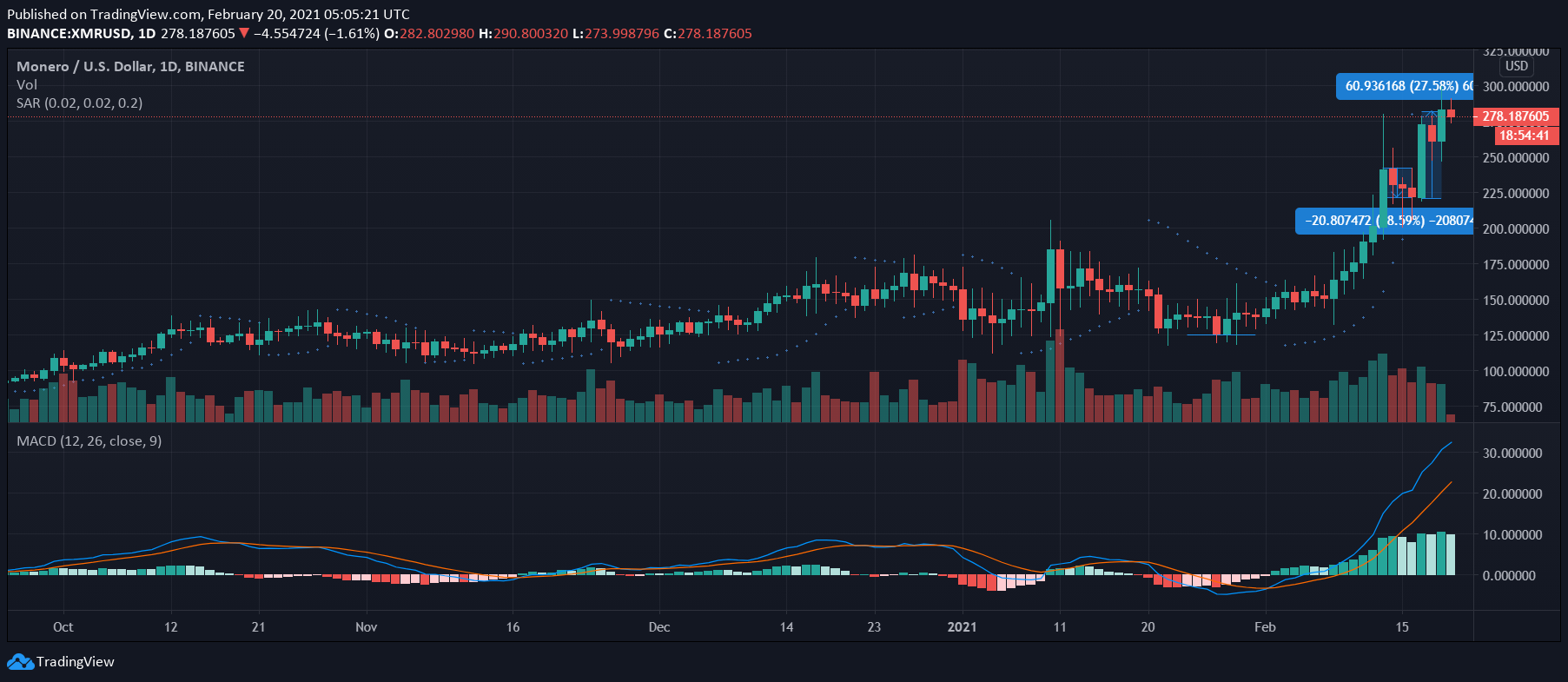
Task: Click the low price value L:273.998796
Action: [616, 34]
